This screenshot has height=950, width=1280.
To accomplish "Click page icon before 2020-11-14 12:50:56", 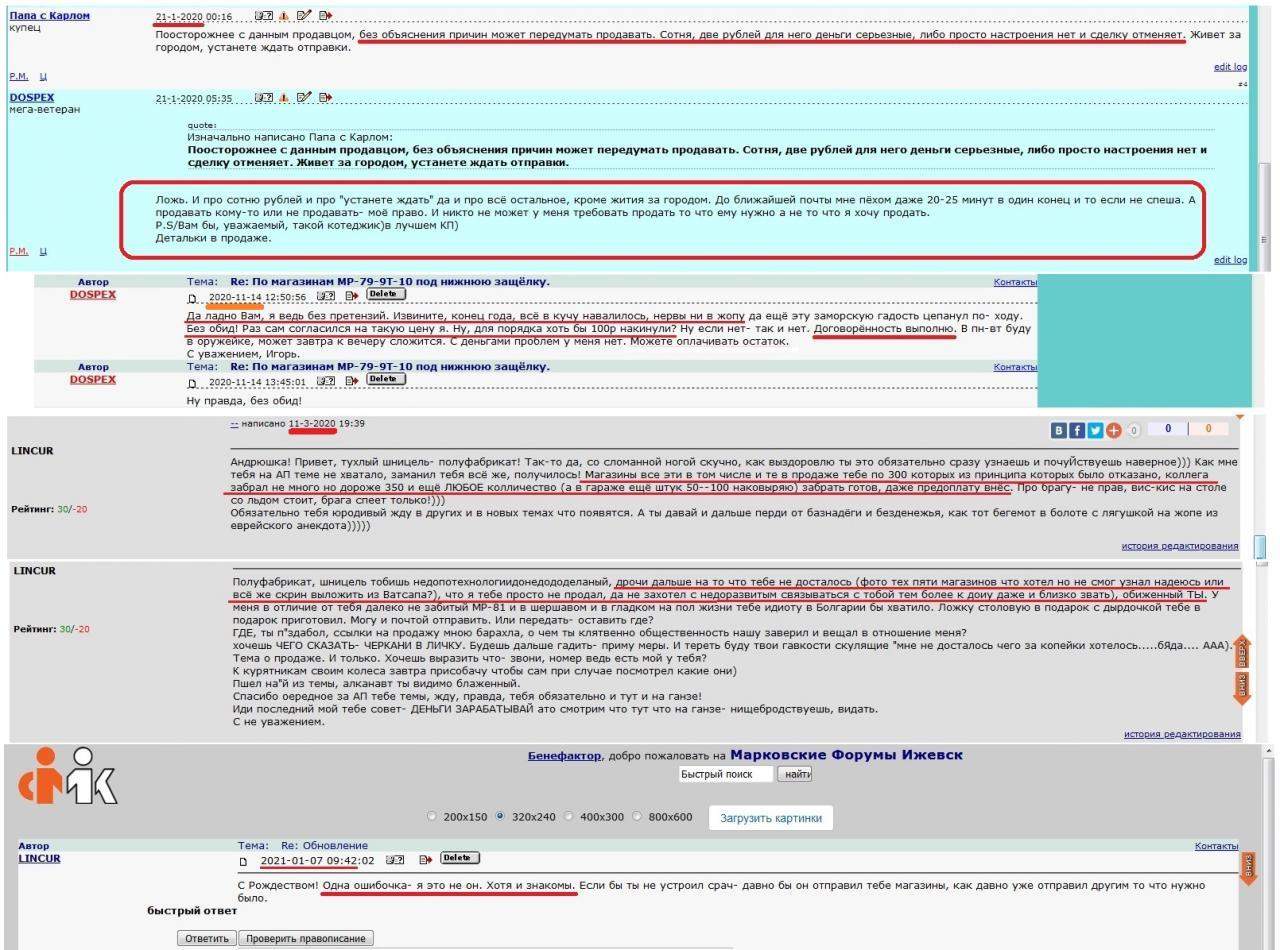I will tap(193, 298).
